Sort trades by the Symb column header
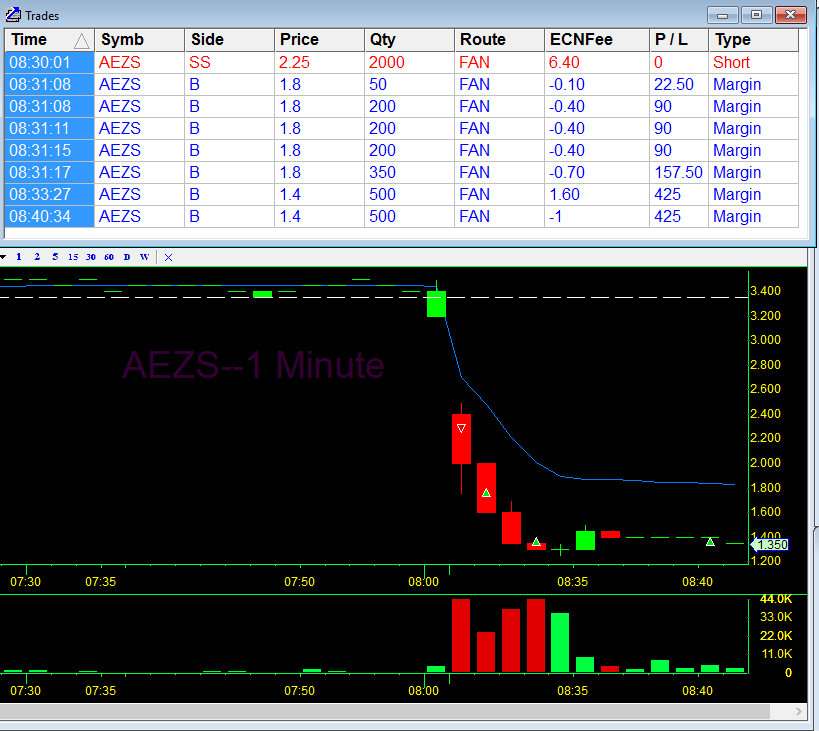The height and width of the screenshot is (731, 819). [139, 40]
